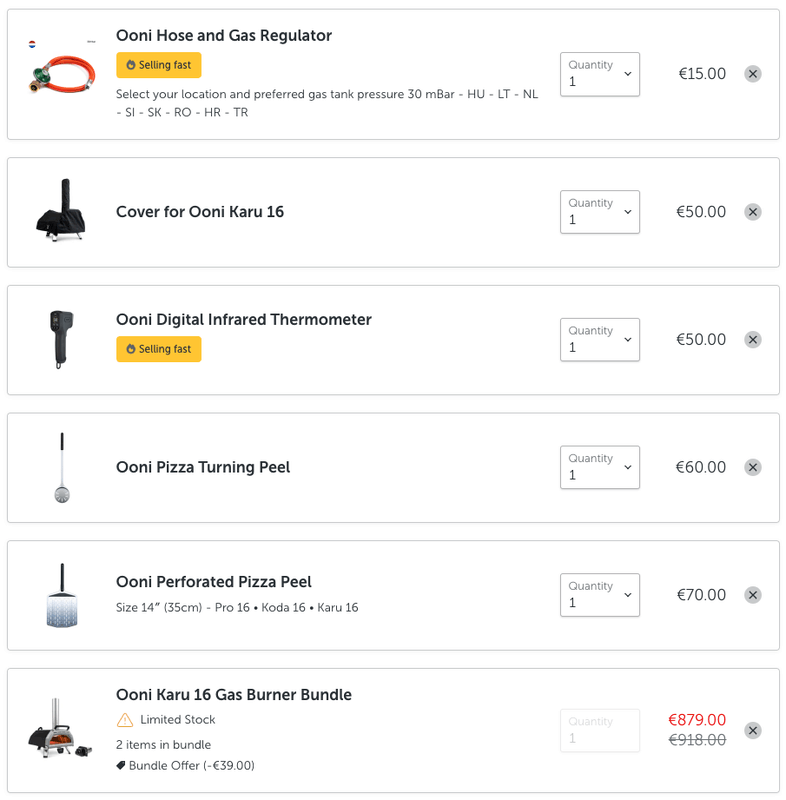Click the Limited Stock warning icon
The image size is (786, 800).
click(x=125, y=720)
